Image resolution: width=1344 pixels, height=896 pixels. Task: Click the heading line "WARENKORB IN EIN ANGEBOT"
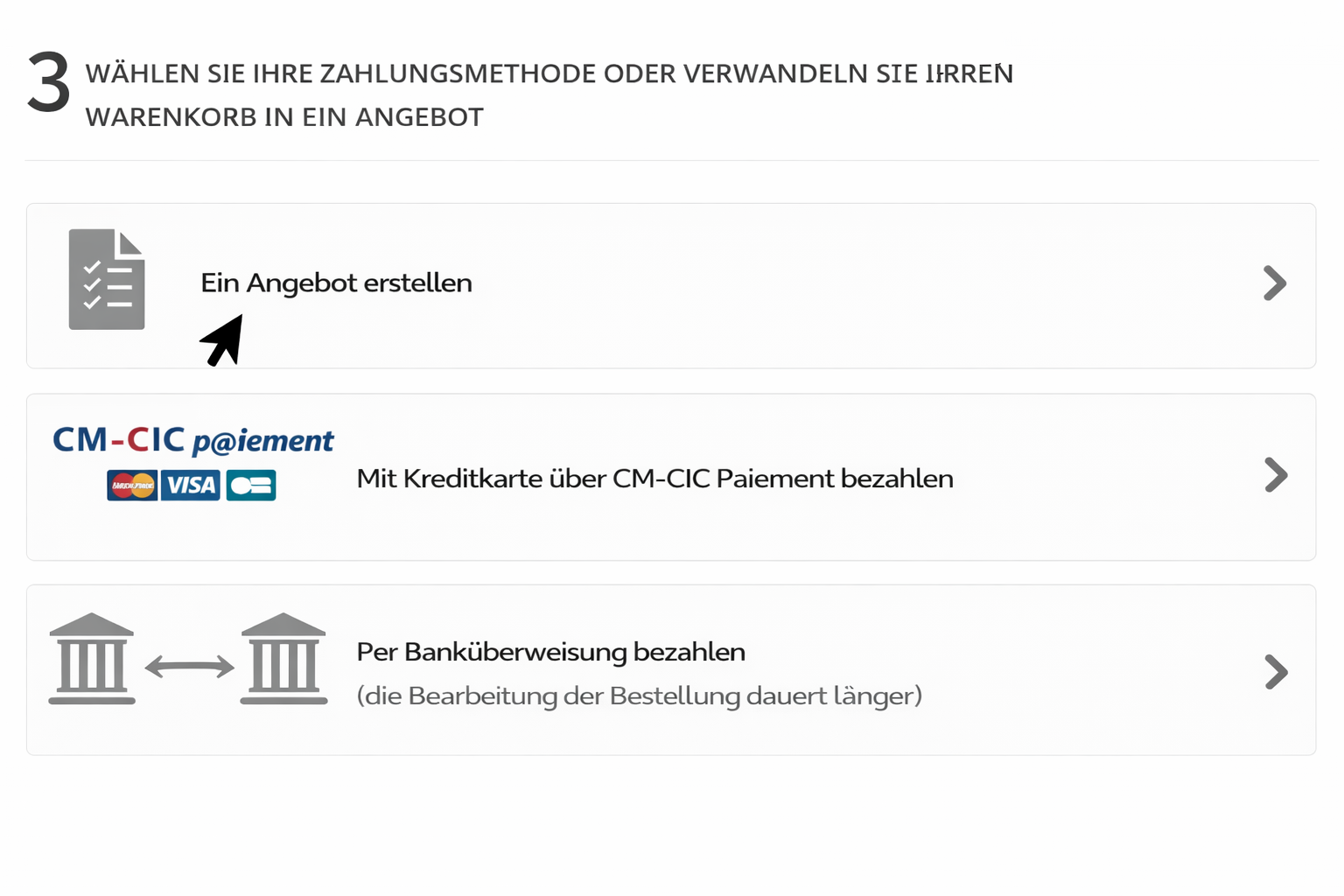point(284,117)
